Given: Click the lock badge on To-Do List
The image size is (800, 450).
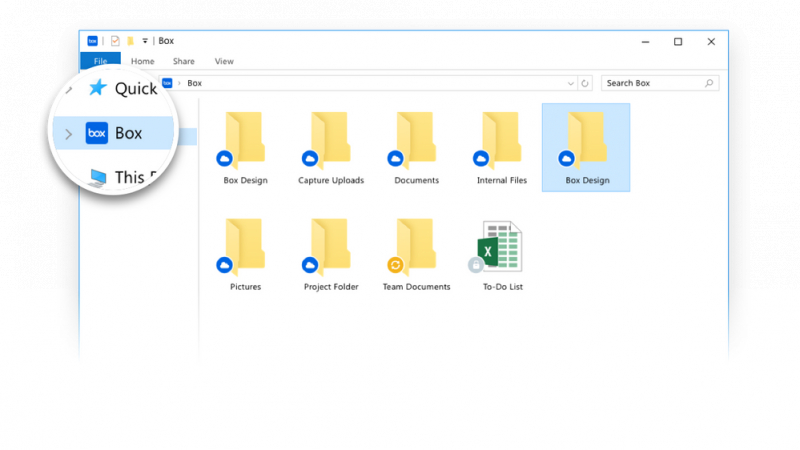Looking at the screenshot, I should point(476,265).
